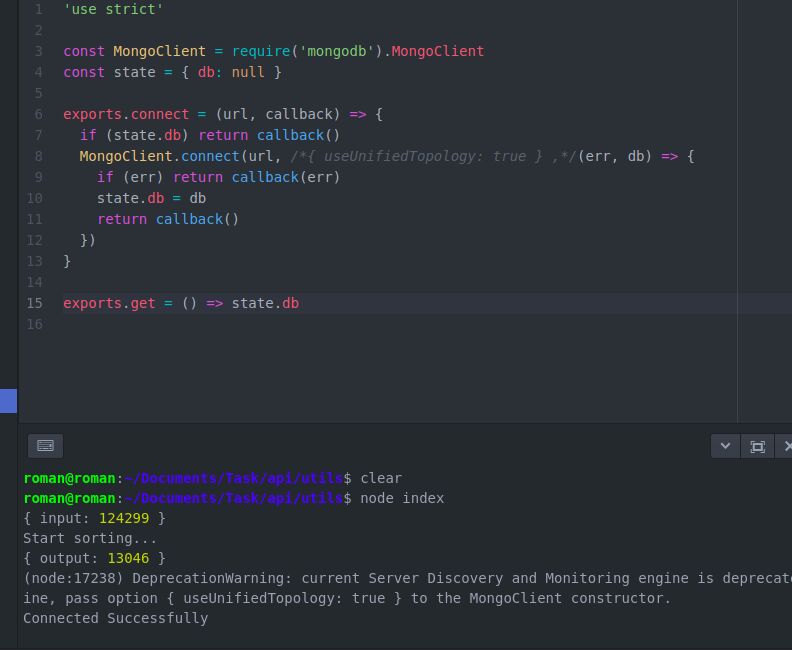Hide the terminal panel with chevron
Viewport: 792px width, 650px height.
tap(725, 446)
